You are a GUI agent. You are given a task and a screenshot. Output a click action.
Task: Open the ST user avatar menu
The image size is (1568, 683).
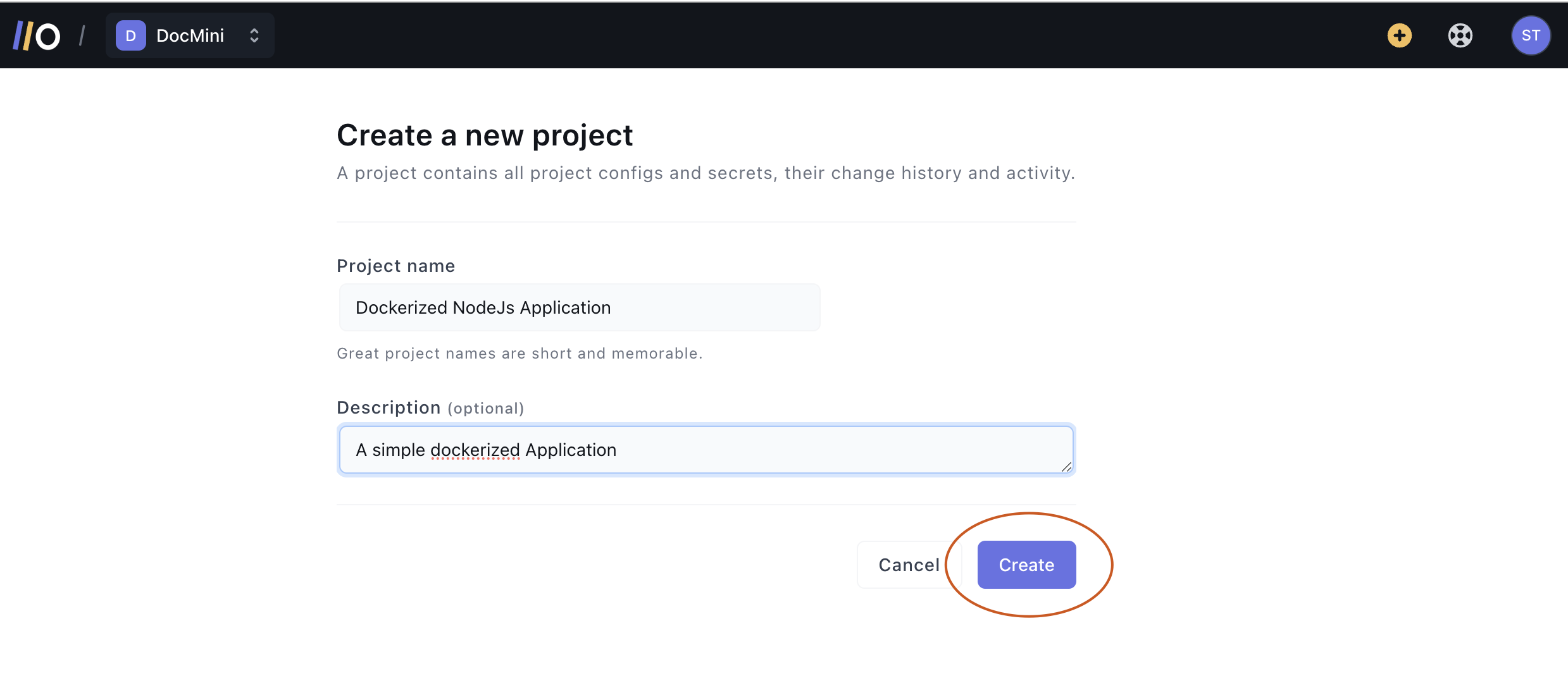point(1530,35)
